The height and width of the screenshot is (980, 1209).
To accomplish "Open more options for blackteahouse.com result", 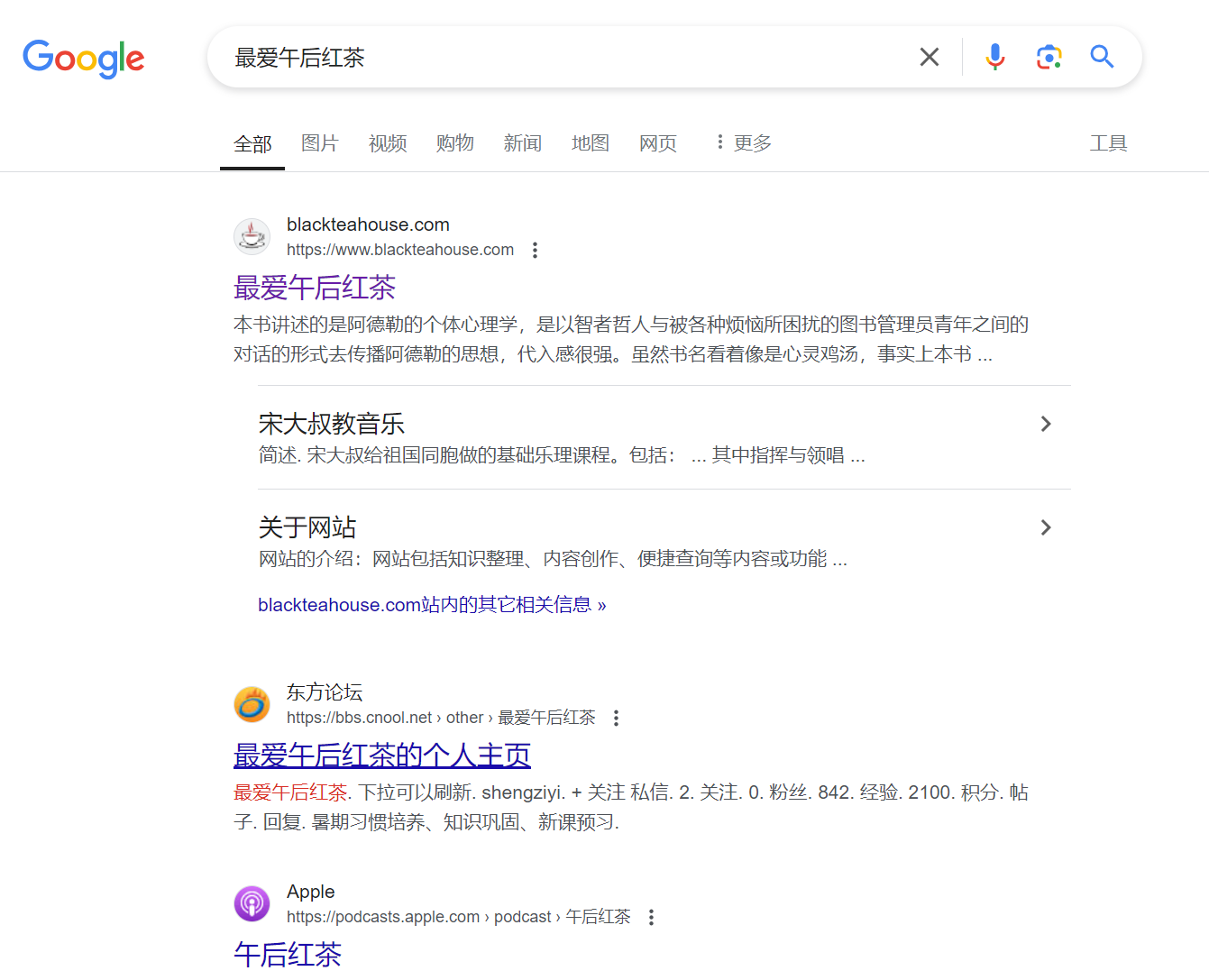I will [535, 250].
